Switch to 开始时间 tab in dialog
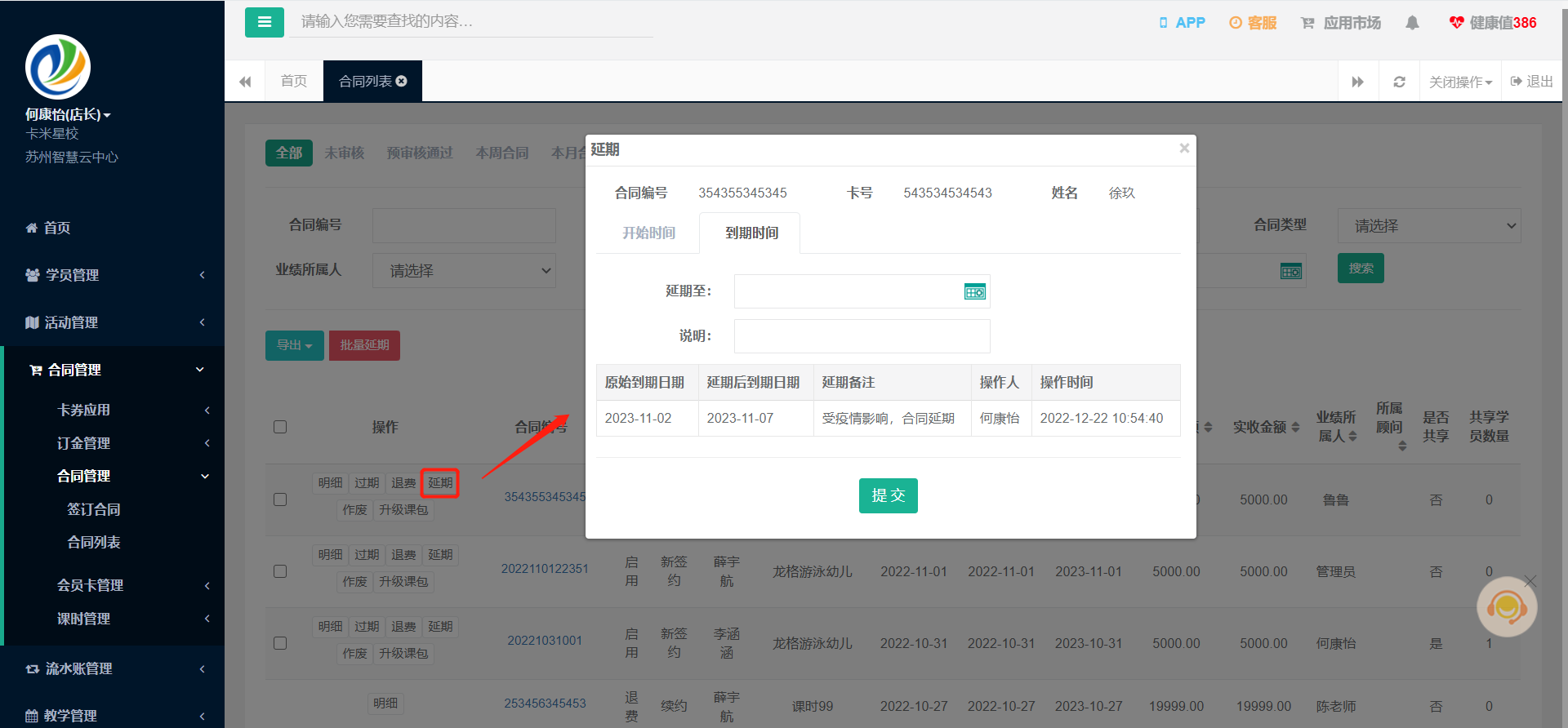 tap(648, 233)
